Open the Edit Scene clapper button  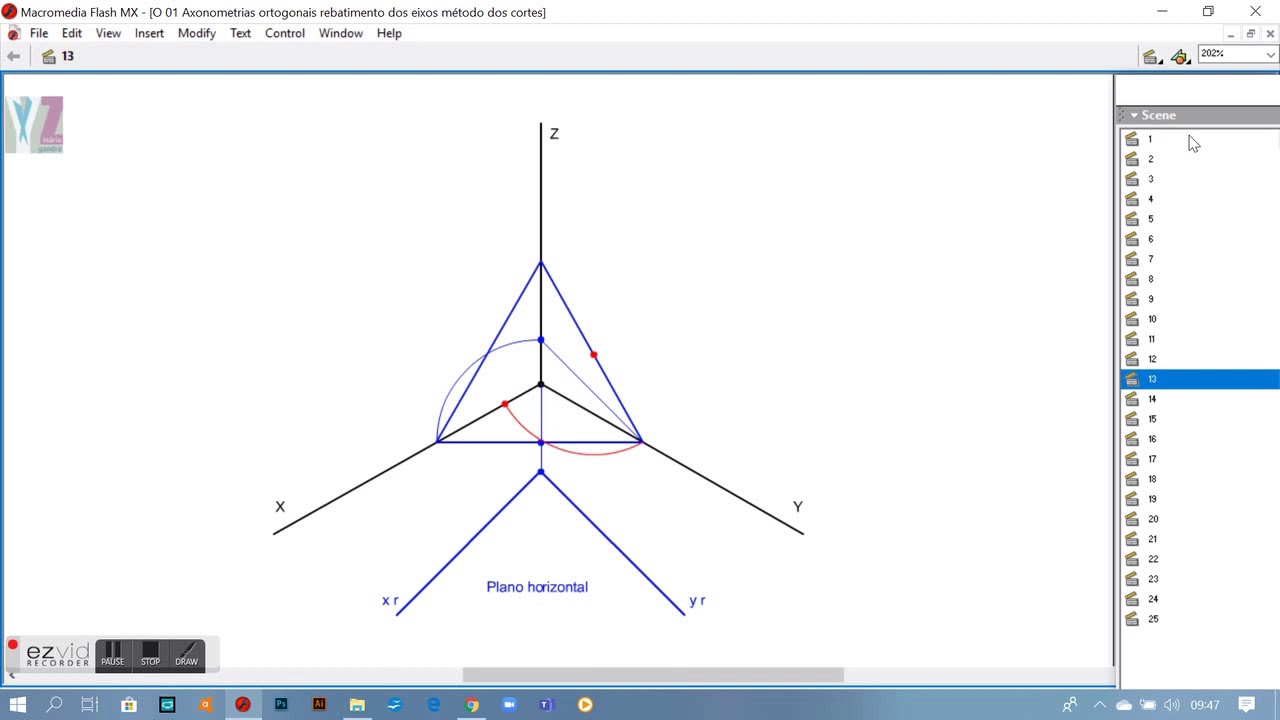(1152, 57)
